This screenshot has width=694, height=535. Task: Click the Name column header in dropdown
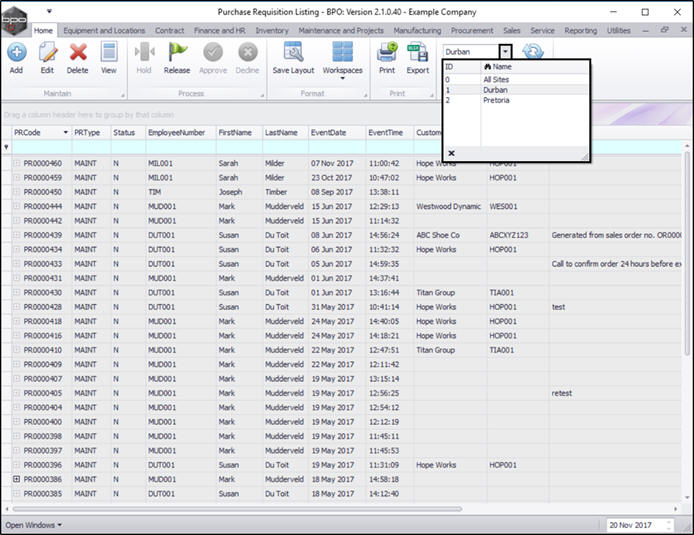pos(535,67)
